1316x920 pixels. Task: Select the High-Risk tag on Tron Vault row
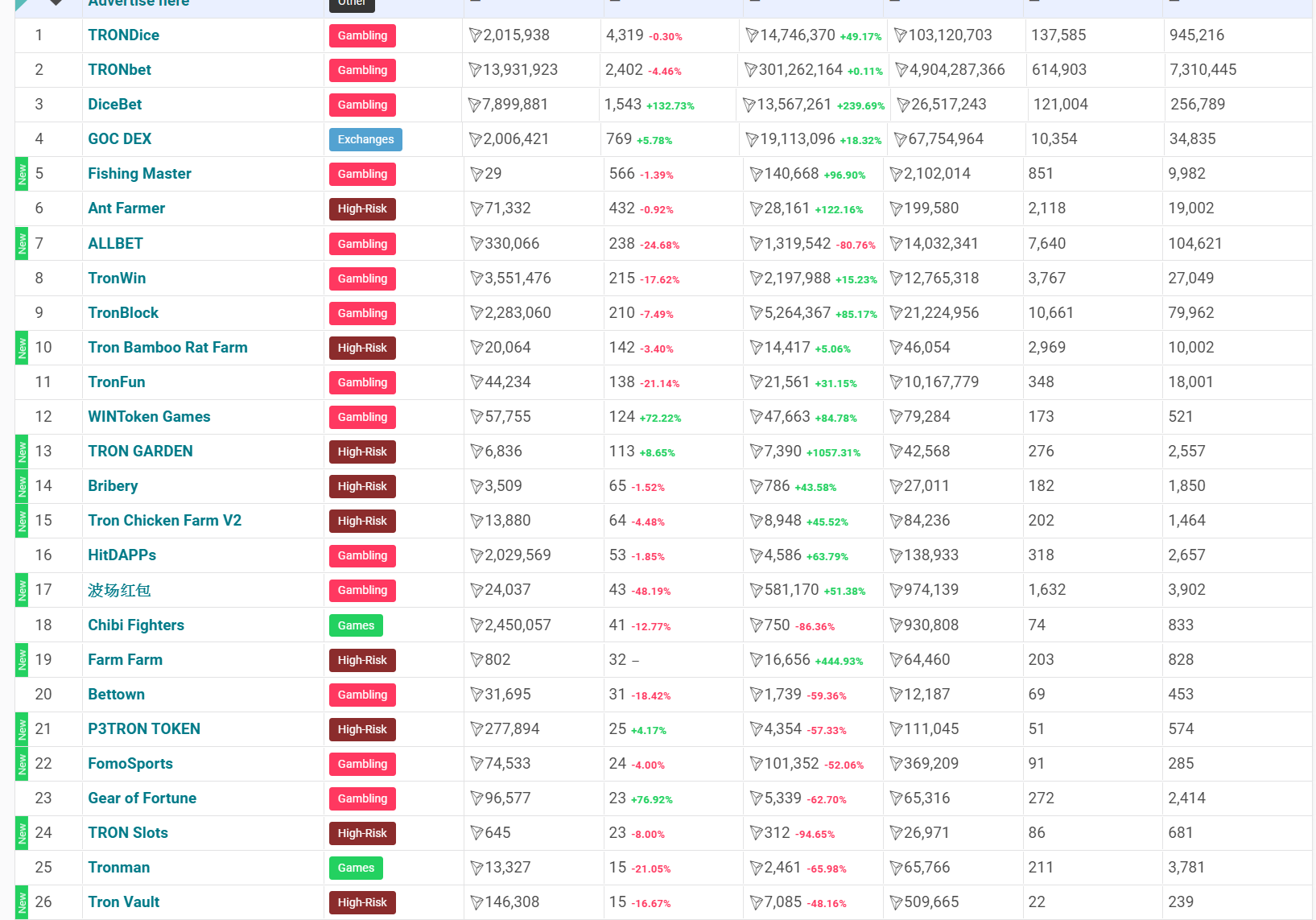click(x=362, y=902)
